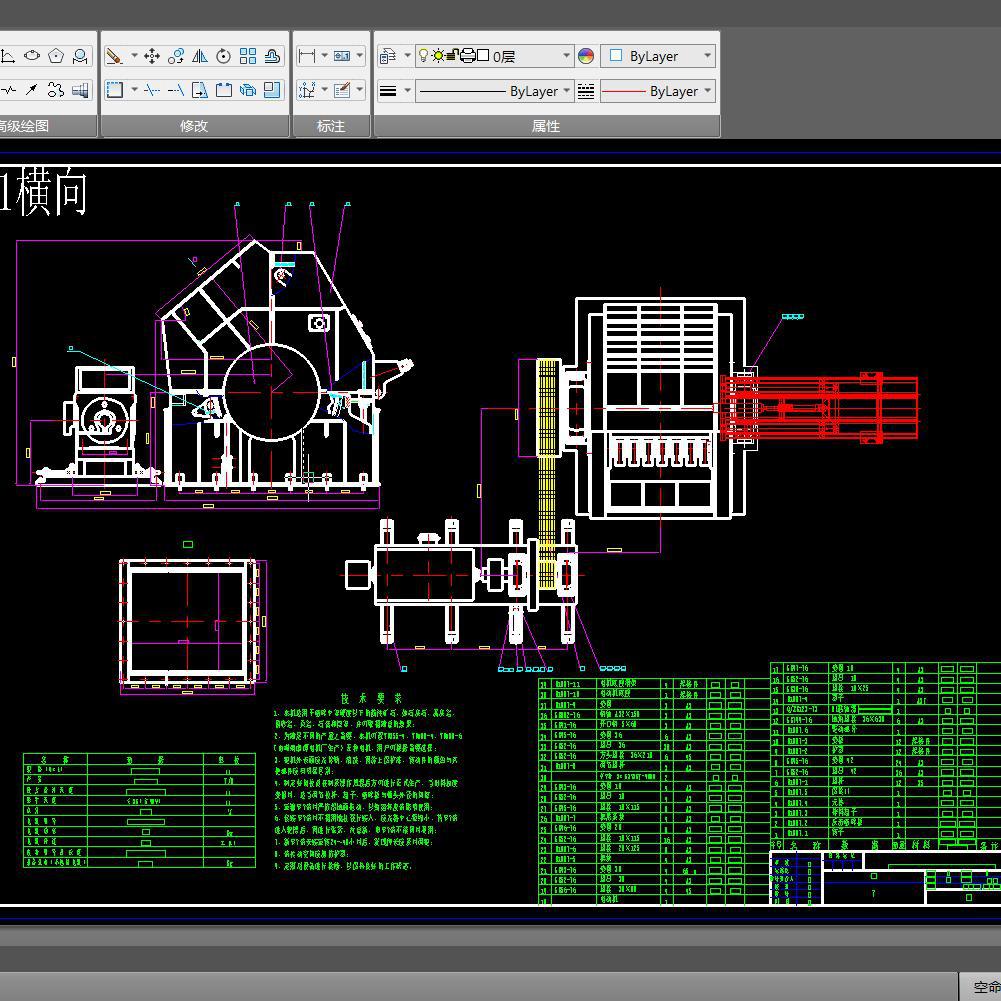Select the Copy objects tool
Viewport: 1001px width, 1001px height.
176,56
